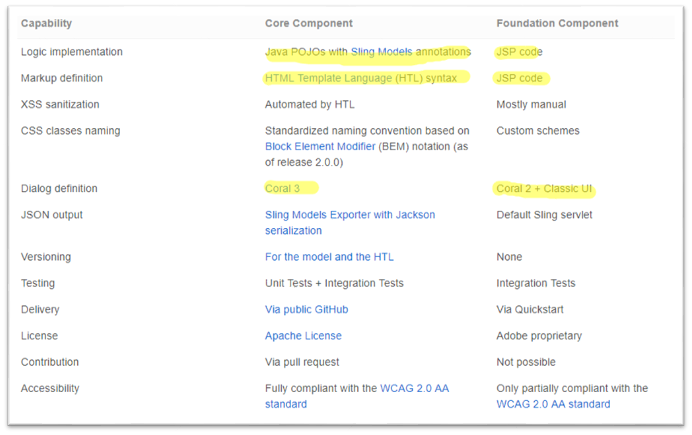Click 'None' in the Versioning row
Screen dimensions: 692x435
(509, 257)
